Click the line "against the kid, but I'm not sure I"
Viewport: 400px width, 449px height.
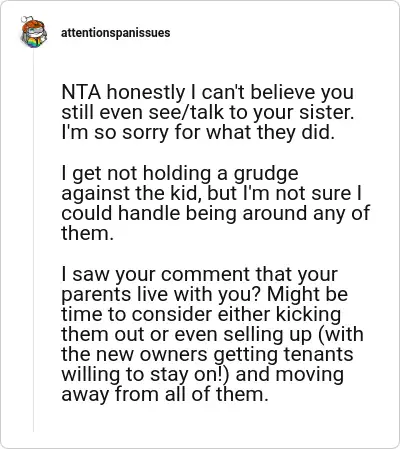point(212,193)
